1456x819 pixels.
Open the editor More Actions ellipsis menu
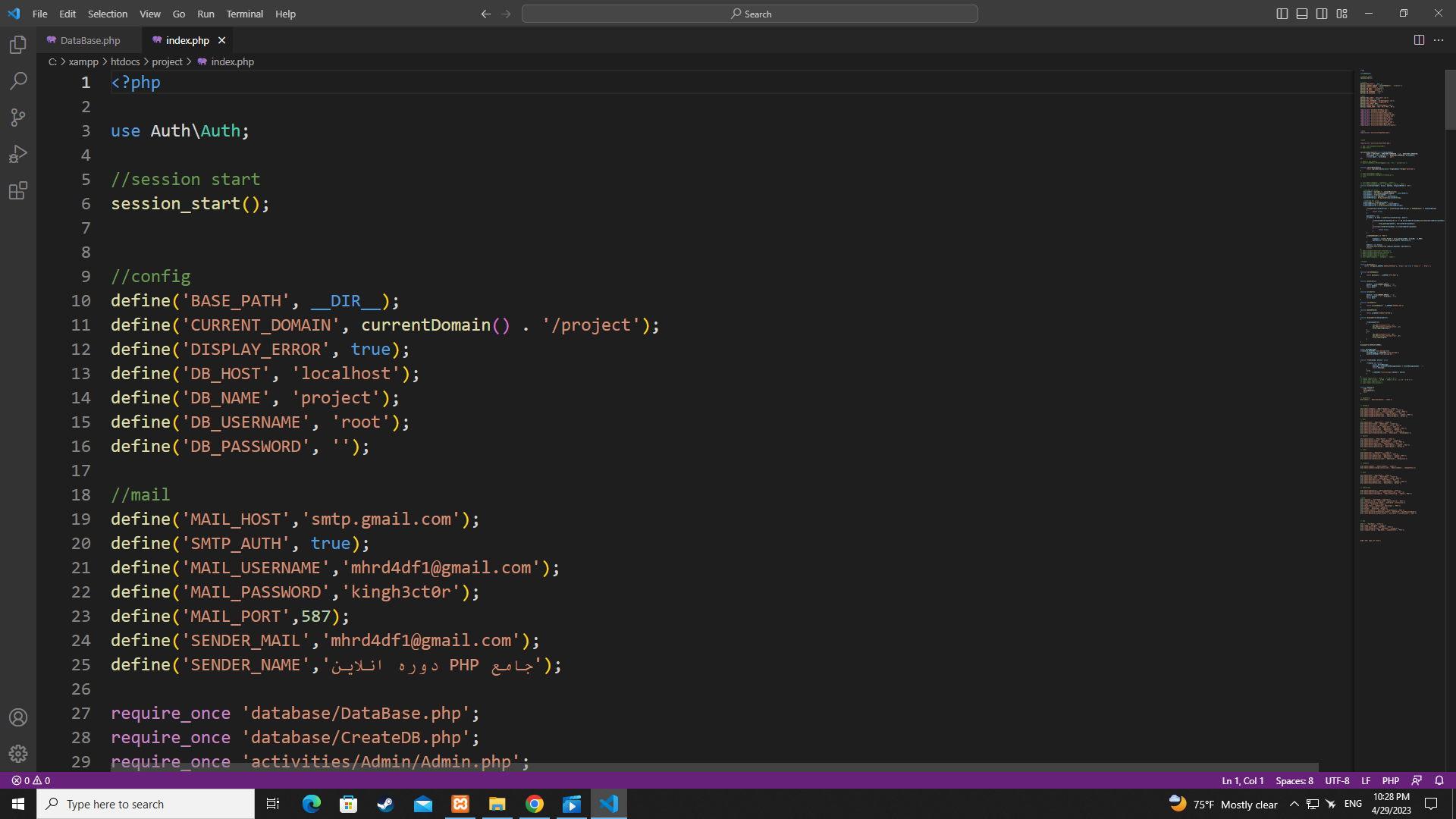point(1439,40)
